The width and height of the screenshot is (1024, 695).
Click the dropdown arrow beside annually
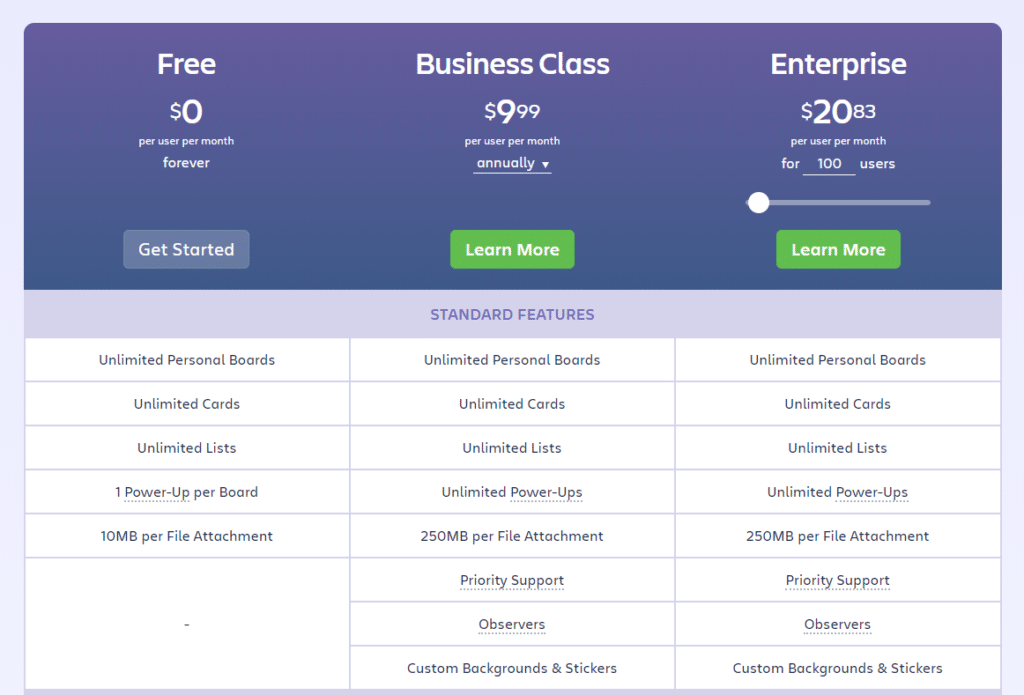click(x=545, y=165)
